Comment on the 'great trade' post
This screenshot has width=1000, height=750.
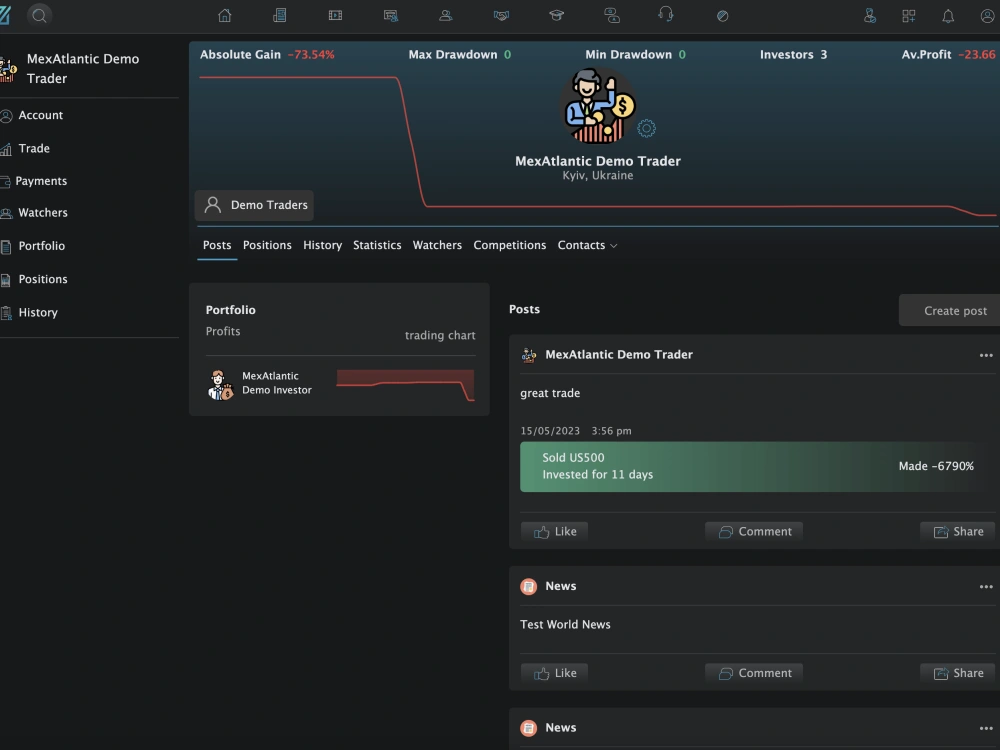[x=754, y=532]
